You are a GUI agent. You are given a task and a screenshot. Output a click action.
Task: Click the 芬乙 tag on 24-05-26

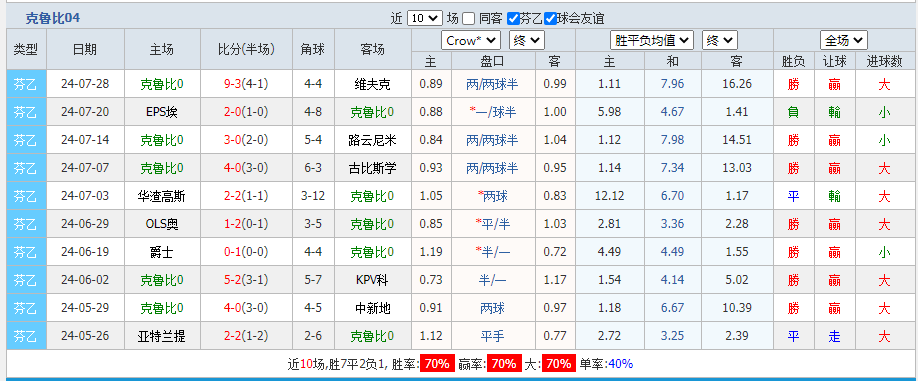26,337
